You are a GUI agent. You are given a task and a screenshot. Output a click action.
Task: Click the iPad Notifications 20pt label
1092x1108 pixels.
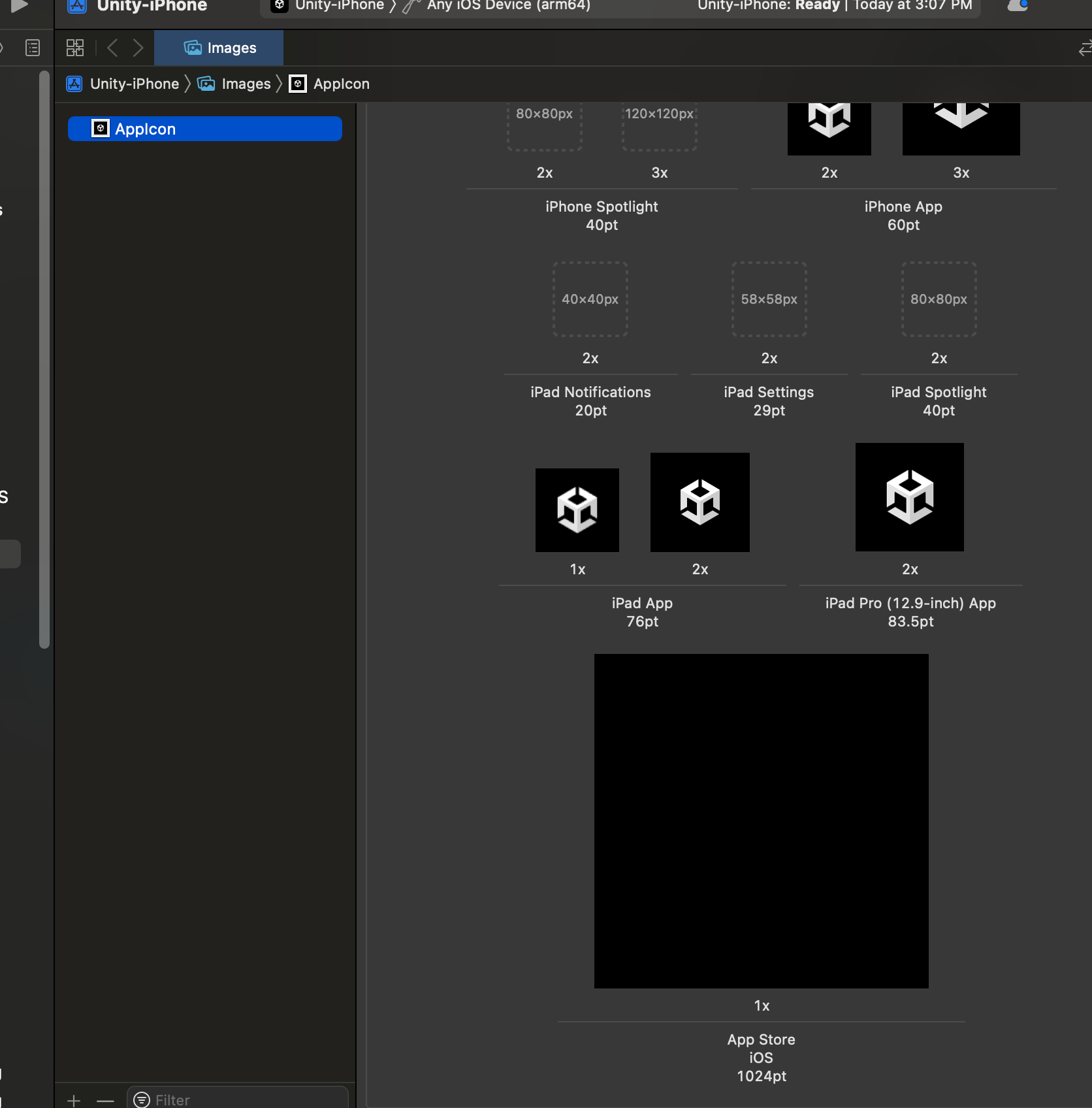click(x=591, y=401)
